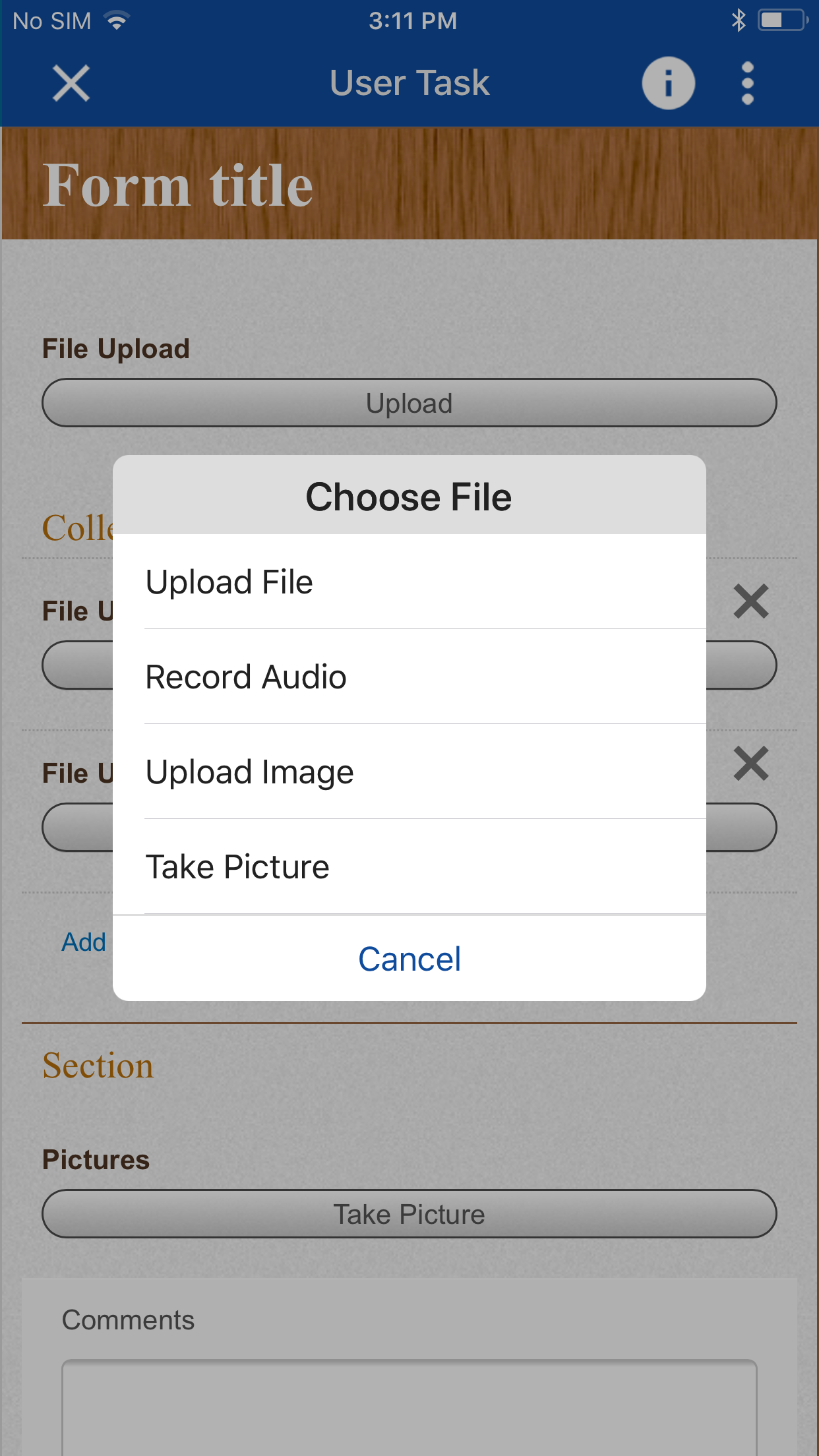Tap the Choose File dialog header

coord(409,497)
